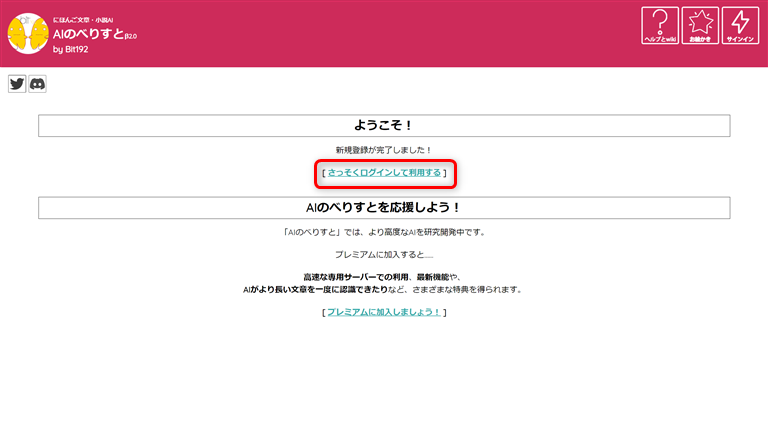The height and width of the screenshot is (428, 768).
Task: Open the ヘルプとwiki help icon
Action: point(659,26)
